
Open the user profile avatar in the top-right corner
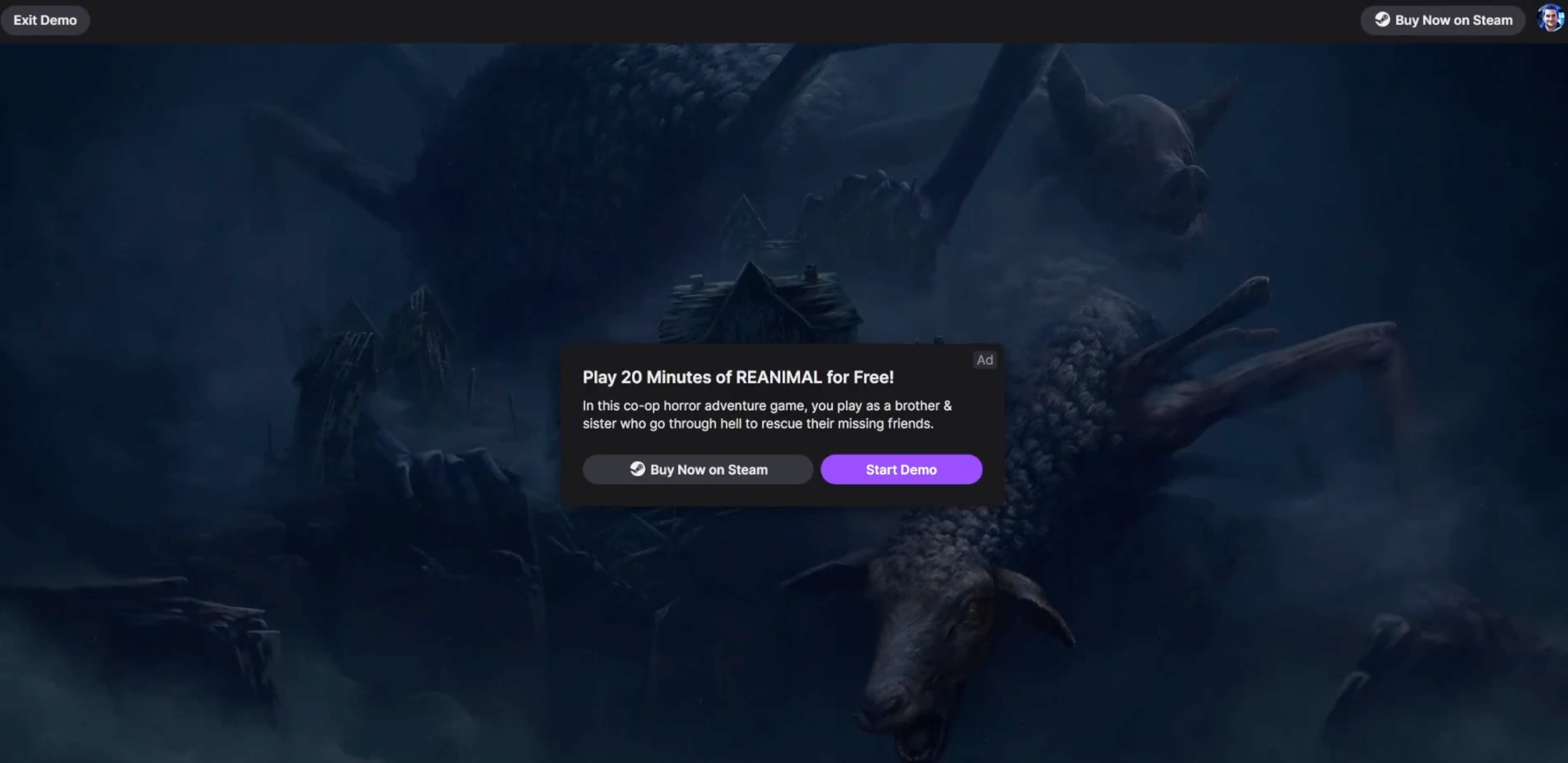click(x=1550, y=18)
